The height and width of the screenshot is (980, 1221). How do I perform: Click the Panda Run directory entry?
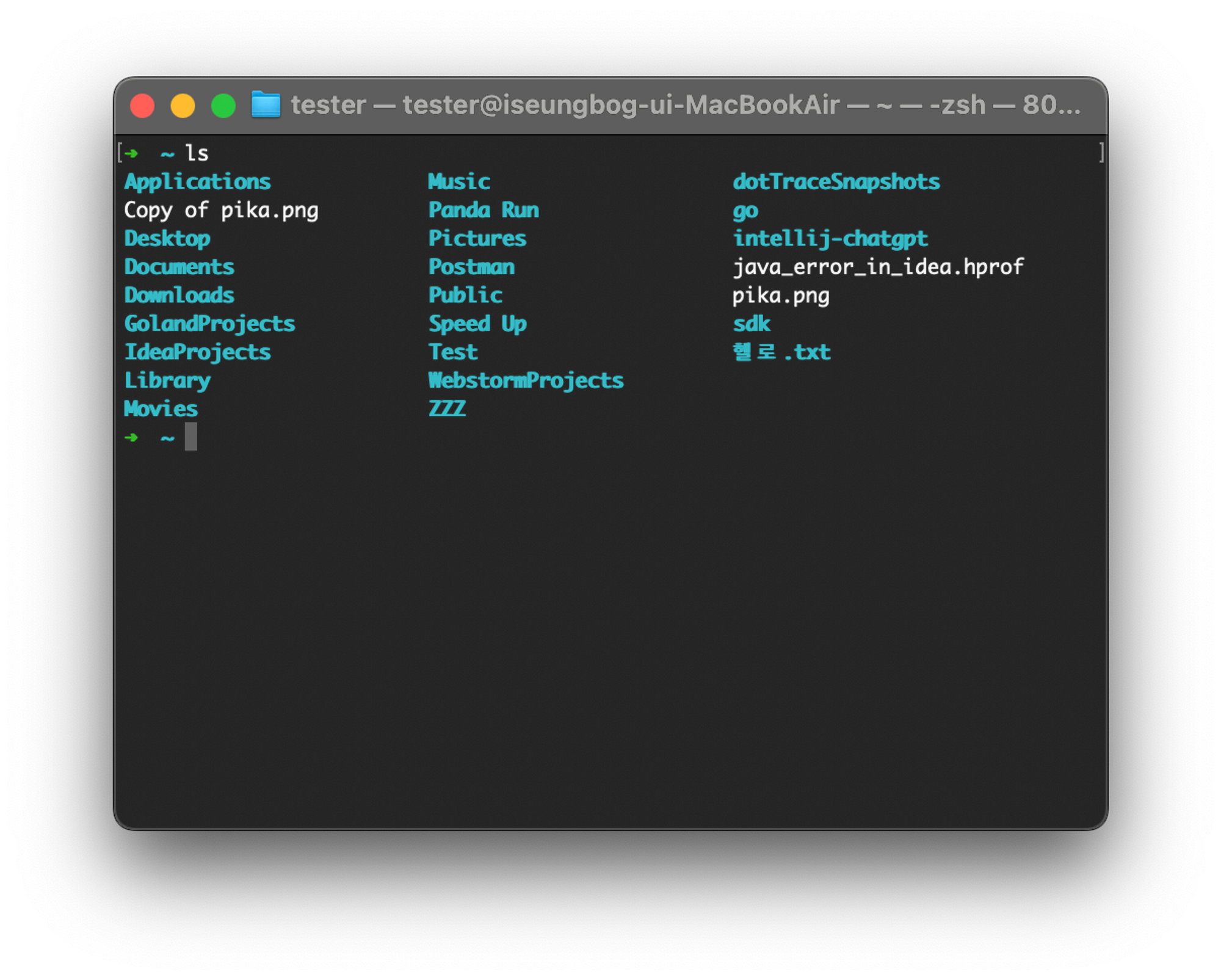(484, 211)
